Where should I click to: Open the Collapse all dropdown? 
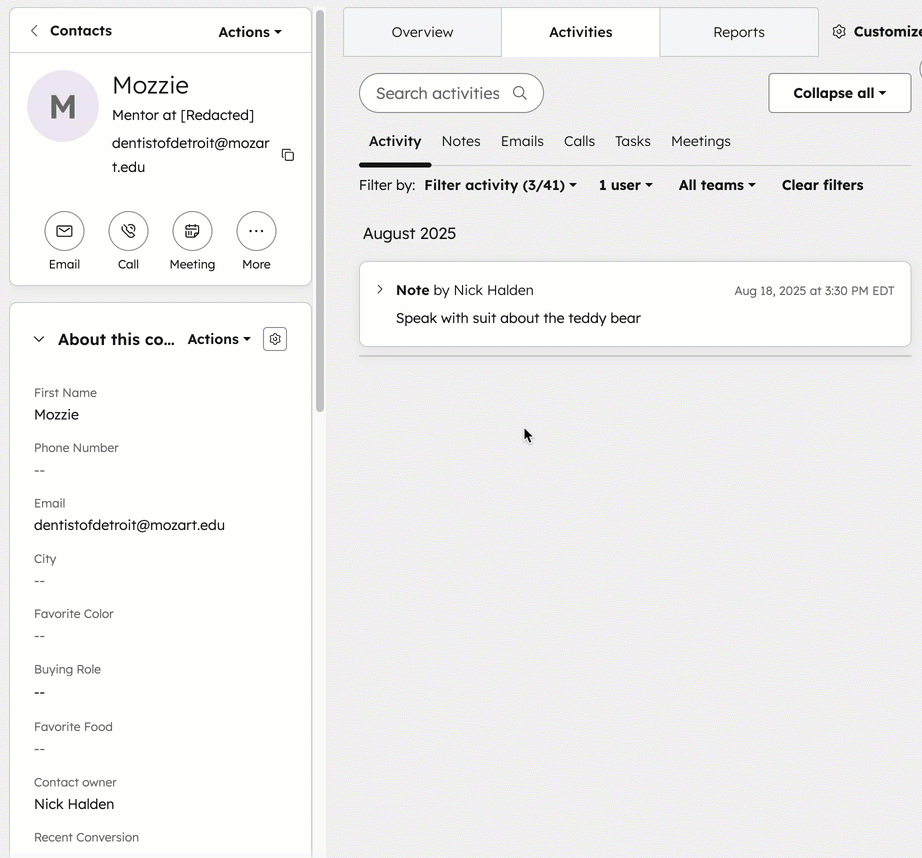(840, 93)
